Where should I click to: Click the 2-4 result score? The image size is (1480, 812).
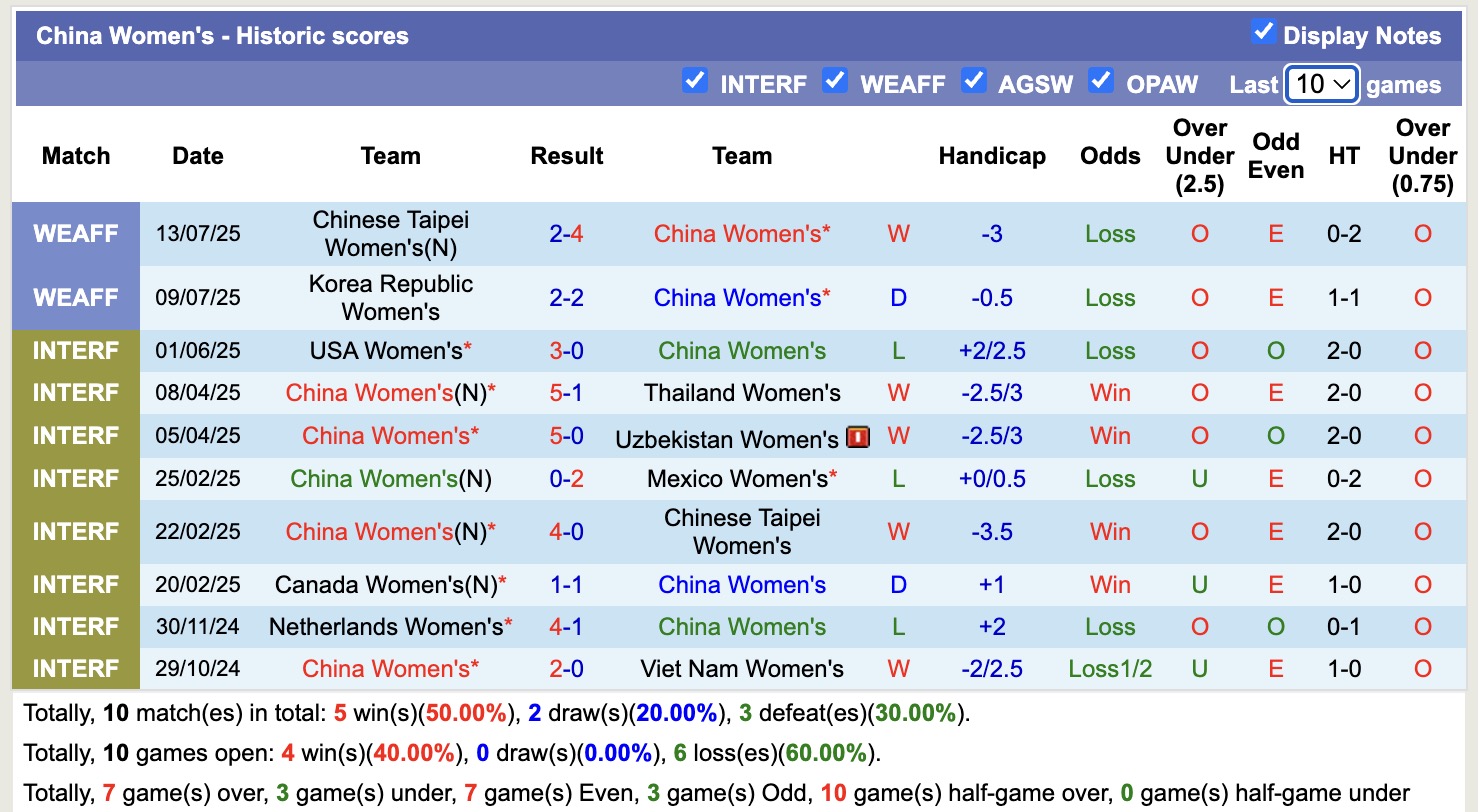pos(566,234)
